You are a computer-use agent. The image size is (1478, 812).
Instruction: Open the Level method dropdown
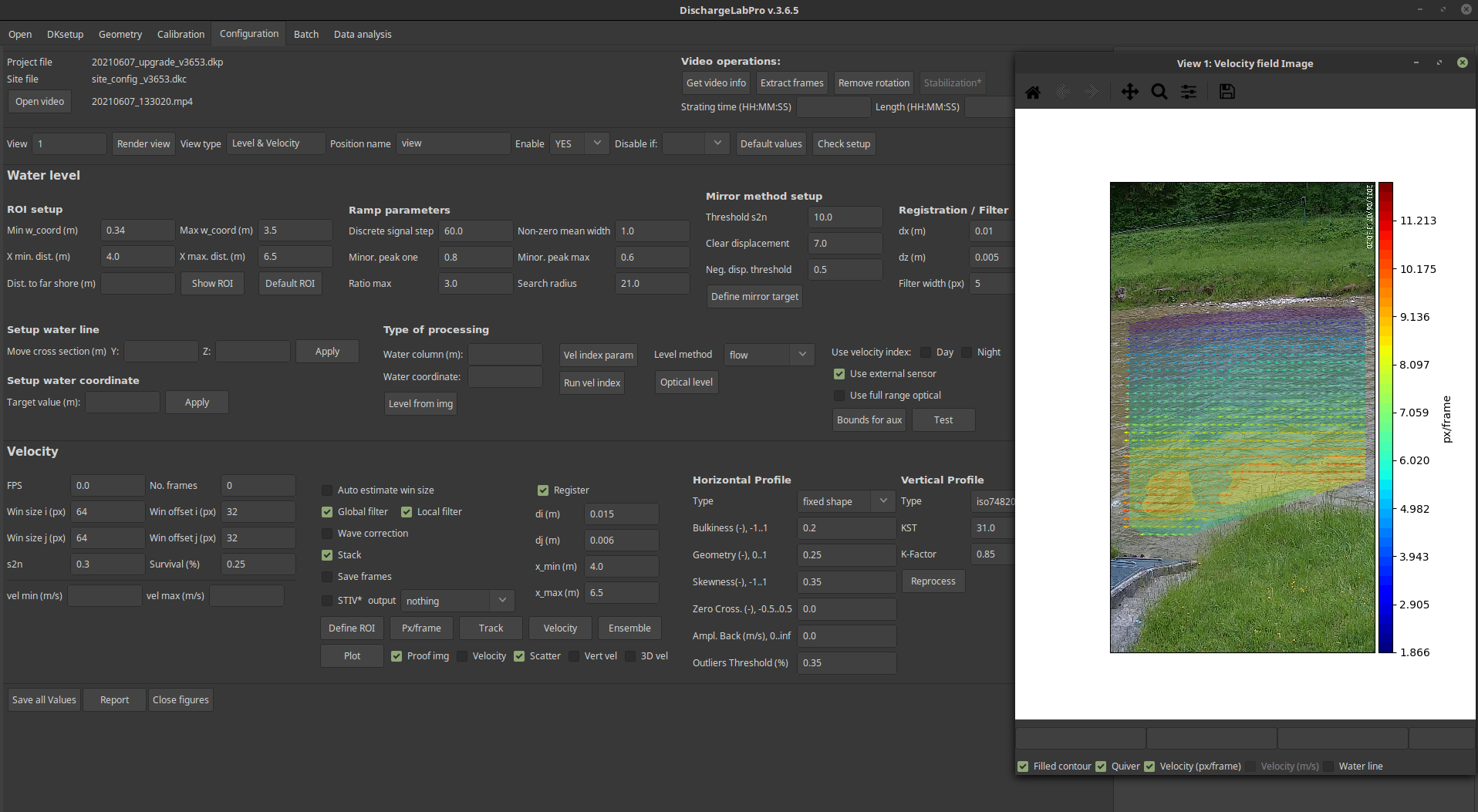click(x=768, y=355)
